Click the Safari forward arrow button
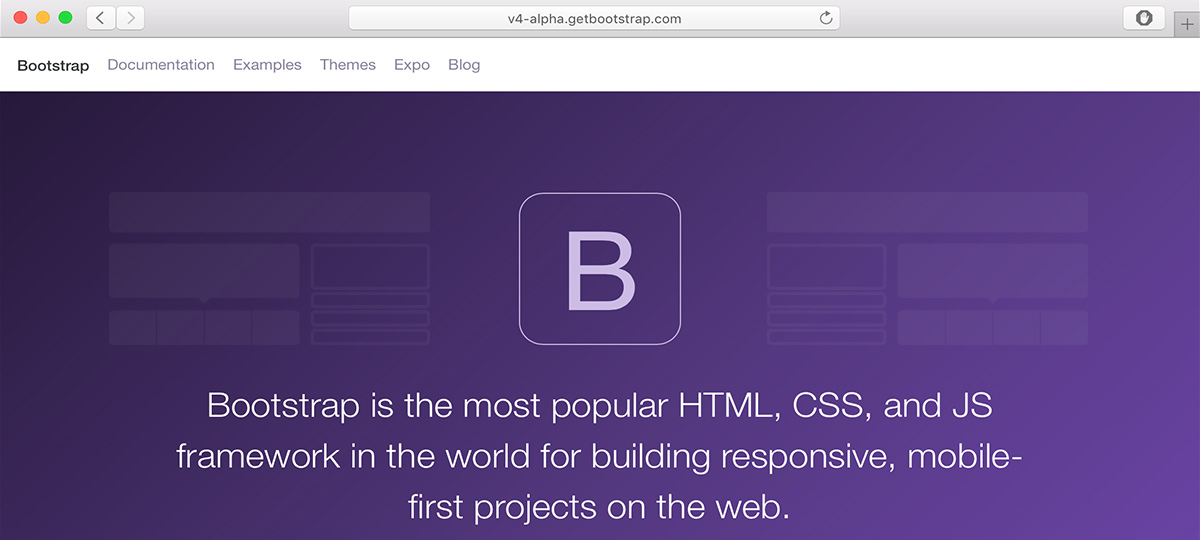This screenshot has width=1200, height=540. click(131, 18)
